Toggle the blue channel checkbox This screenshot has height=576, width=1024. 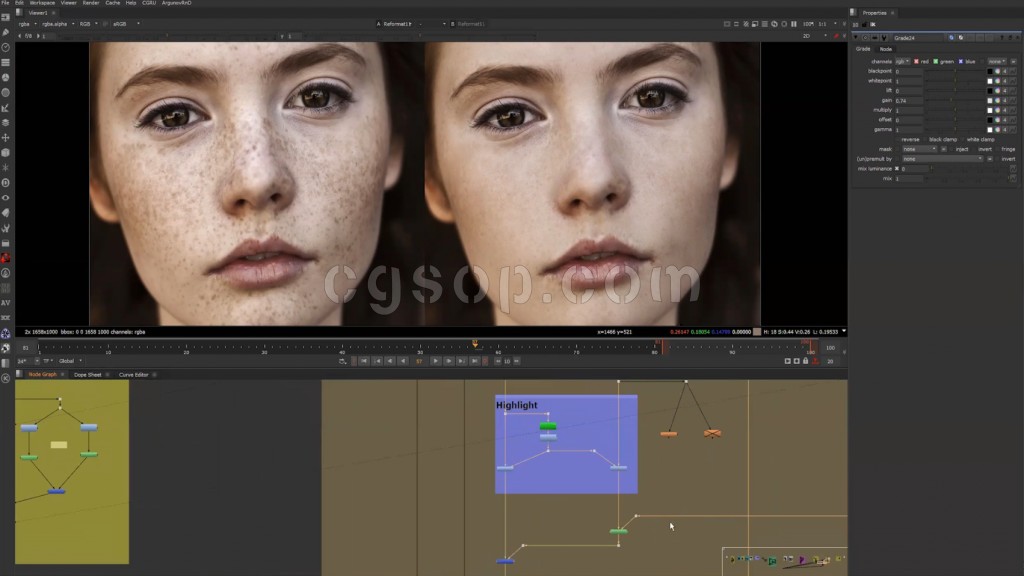coord(961,62)
